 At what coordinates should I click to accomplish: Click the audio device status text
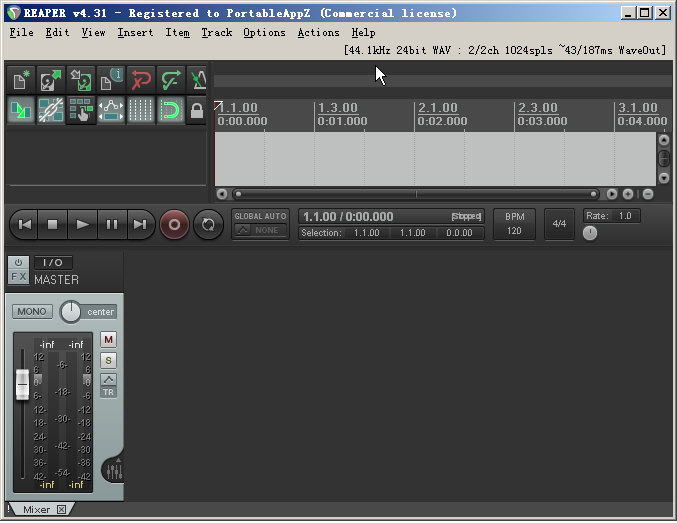point(505,51)
